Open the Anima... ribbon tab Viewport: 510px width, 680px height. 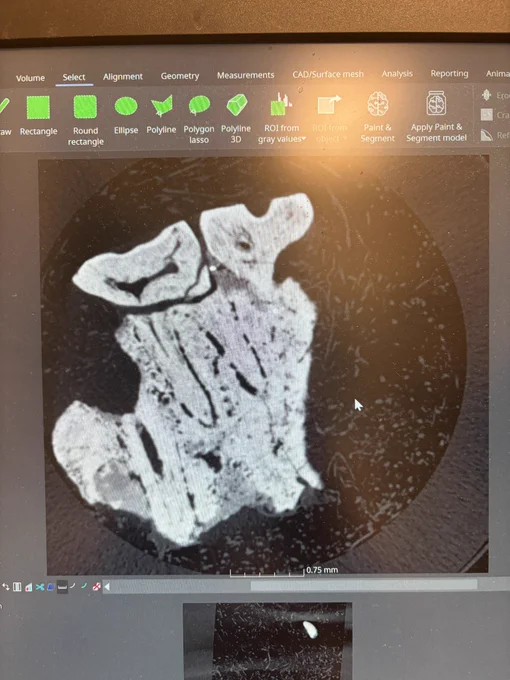[497, 73]
